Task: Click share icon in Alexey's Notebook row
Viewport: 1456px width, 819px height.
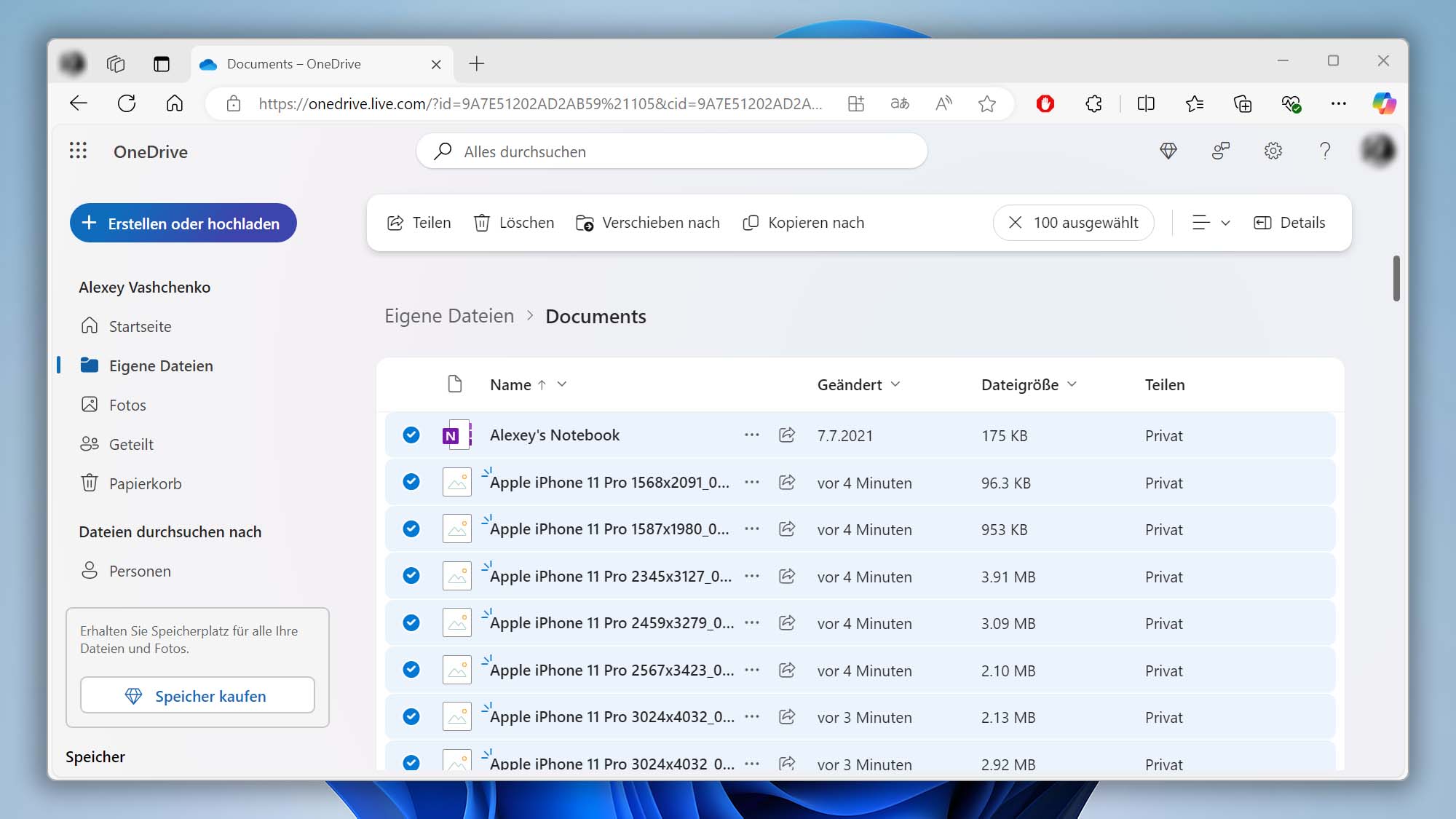Action: pos(787,435)
